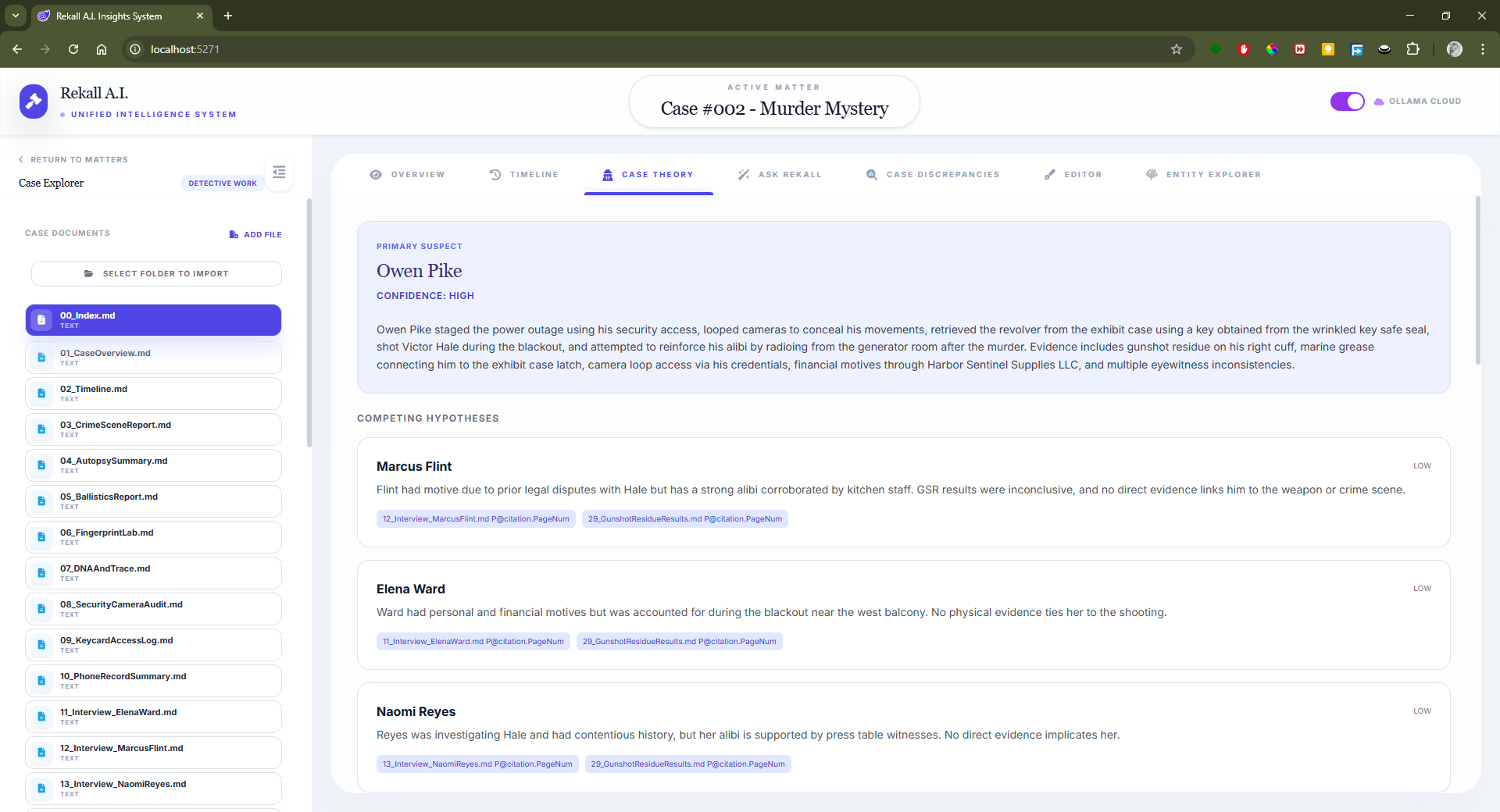Screen dimensions: 1500x812
Task: Bookmark the page with the star icon
Action: pos(1177,49)
